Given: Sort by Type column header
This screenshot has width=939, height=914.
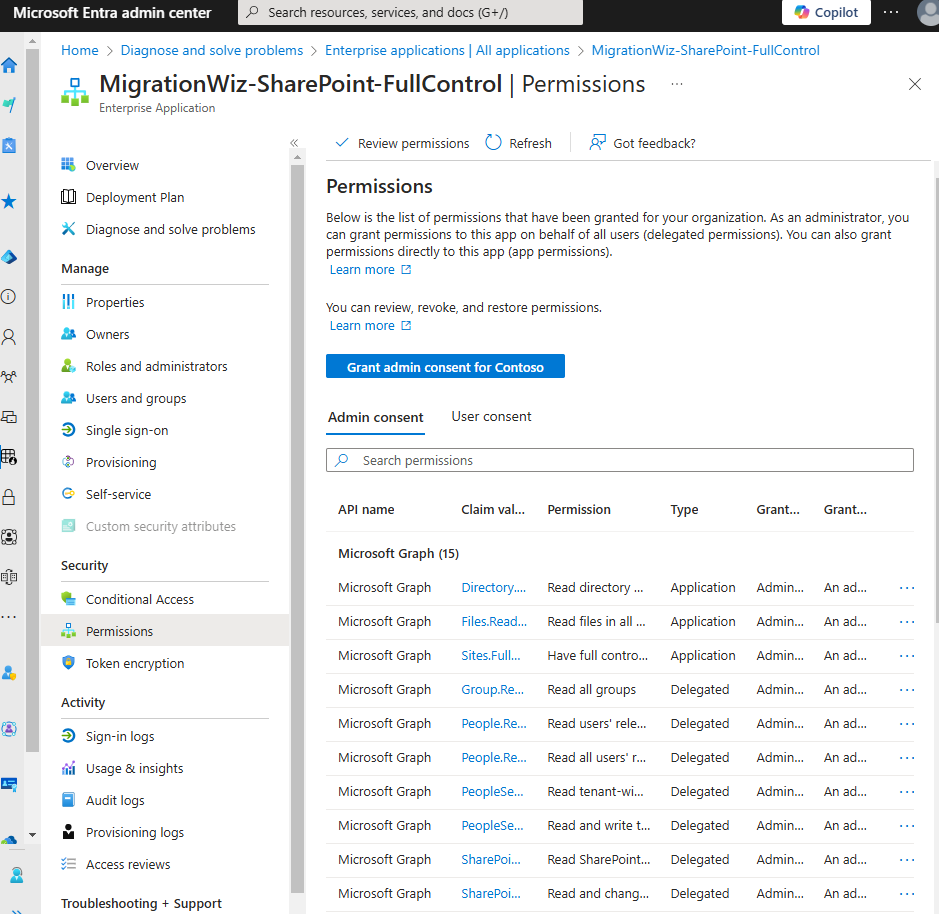Looking at the screenshot, I should click(x=684, y=510).
